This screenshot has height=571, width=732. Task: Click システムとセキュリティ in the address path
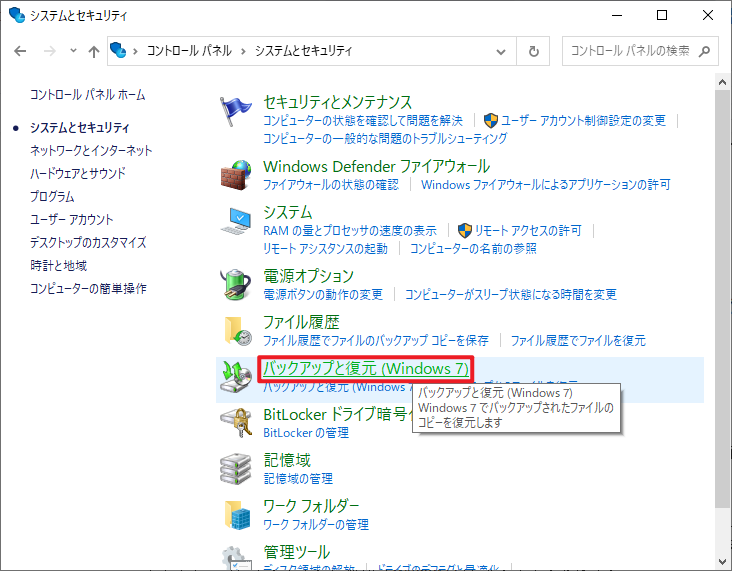(x=303, y=50)
